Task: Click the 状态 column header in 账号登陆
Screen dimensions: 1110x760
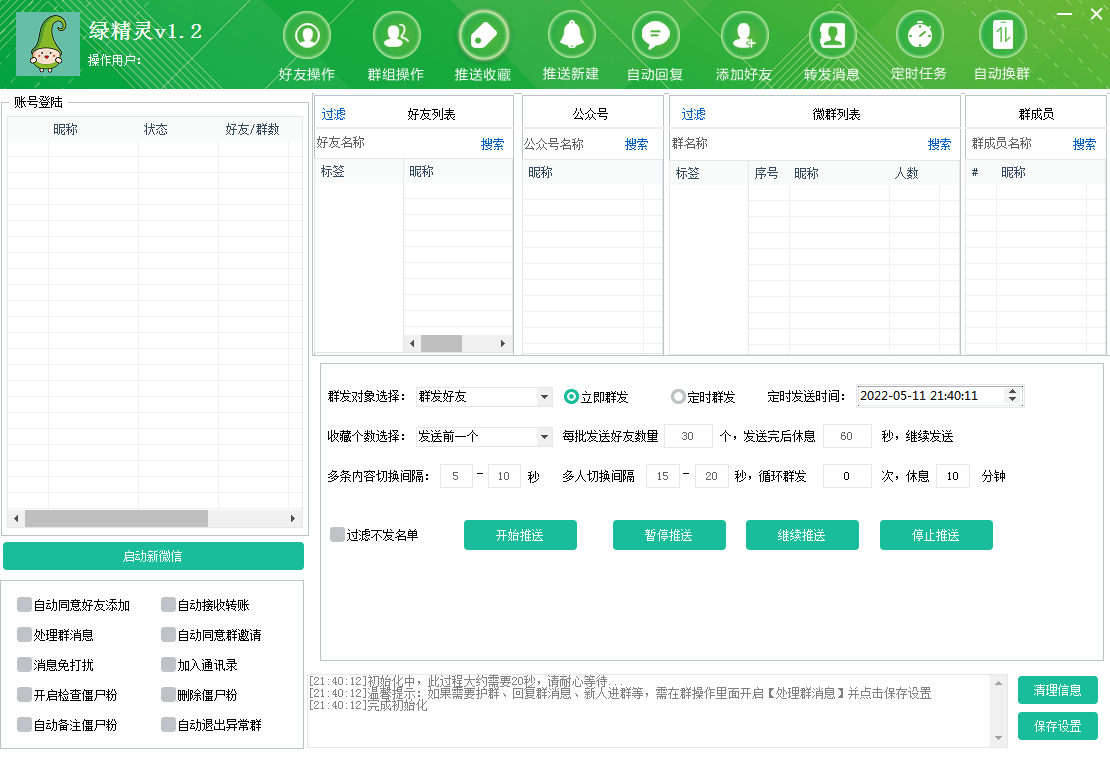Action: [156, 129]
